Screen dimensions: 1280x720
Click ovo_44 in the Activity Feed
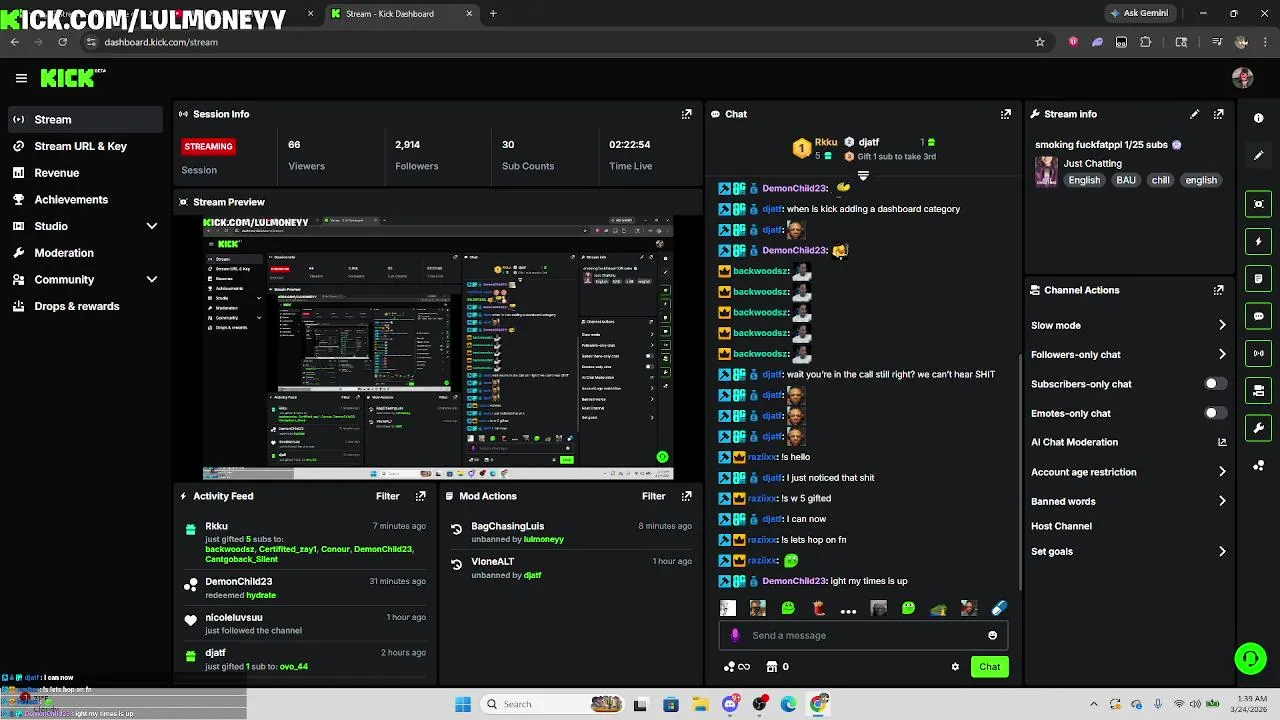point(294,666)
